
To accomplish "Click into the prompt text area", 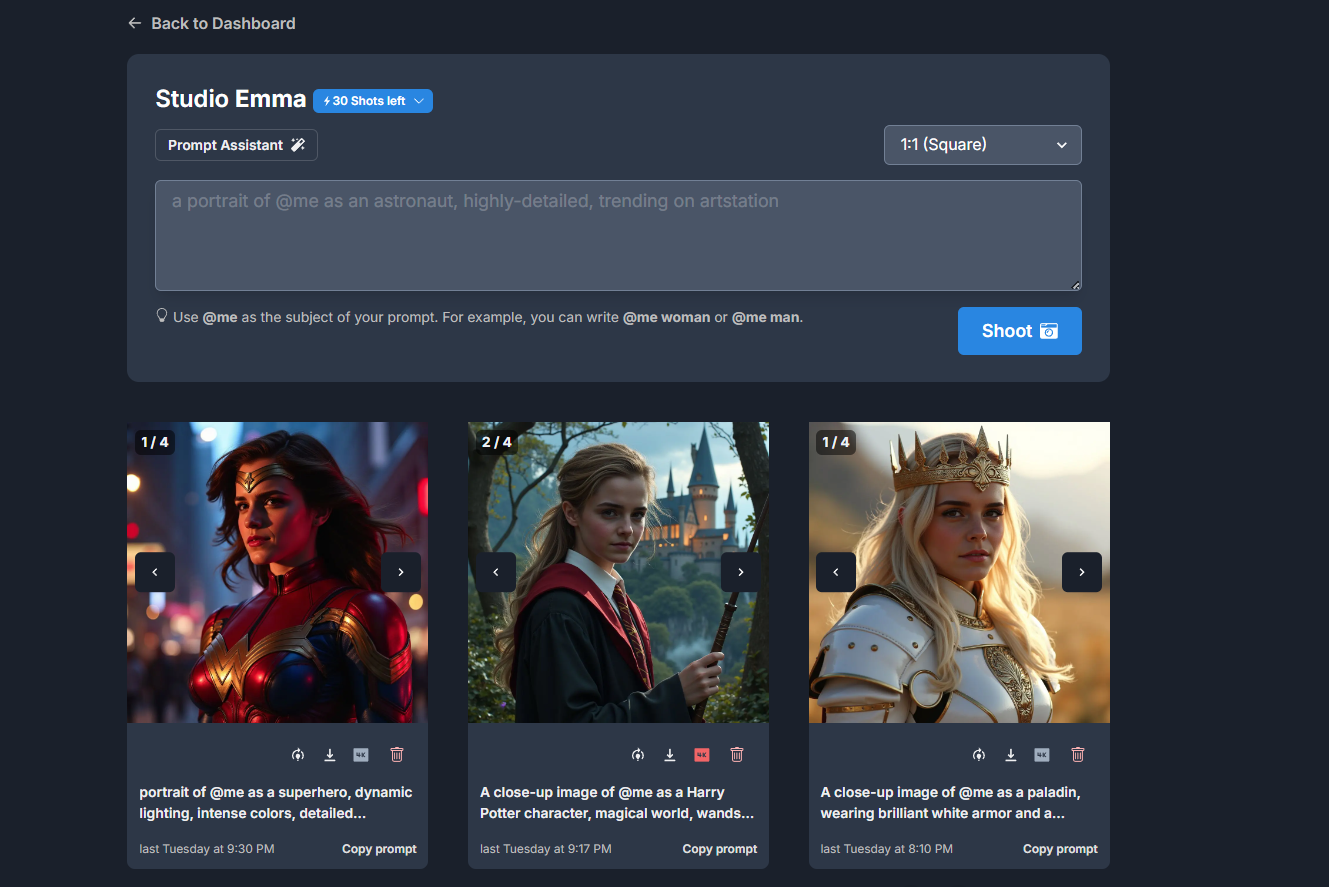I will (618, 236).
